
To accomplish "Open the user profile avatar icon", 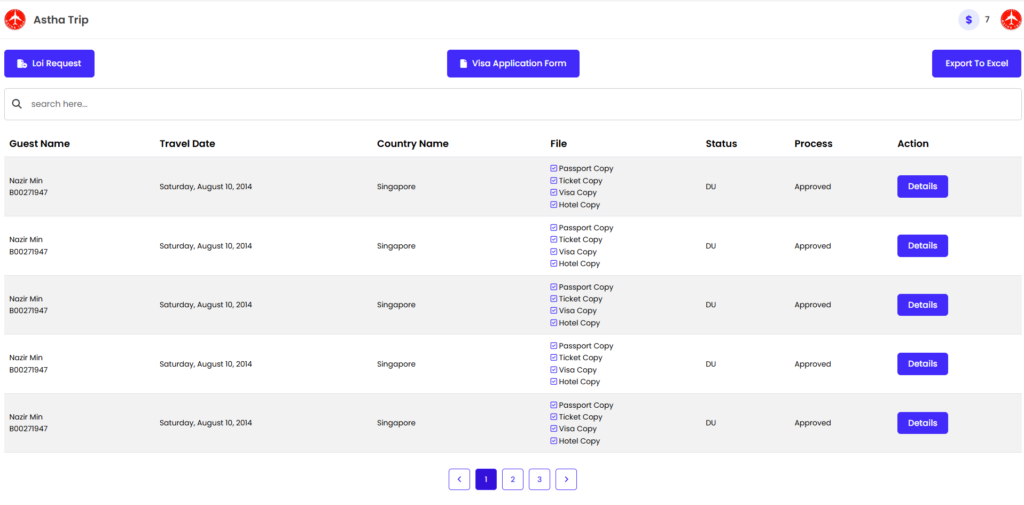I will point(1010,20).
